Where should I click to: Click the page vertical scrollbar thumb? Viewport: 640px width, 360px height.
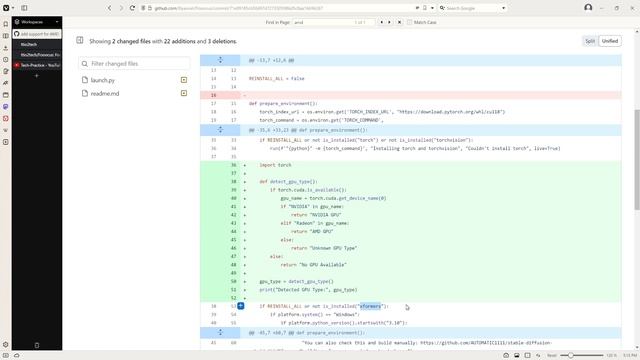(x=637, y=160)
